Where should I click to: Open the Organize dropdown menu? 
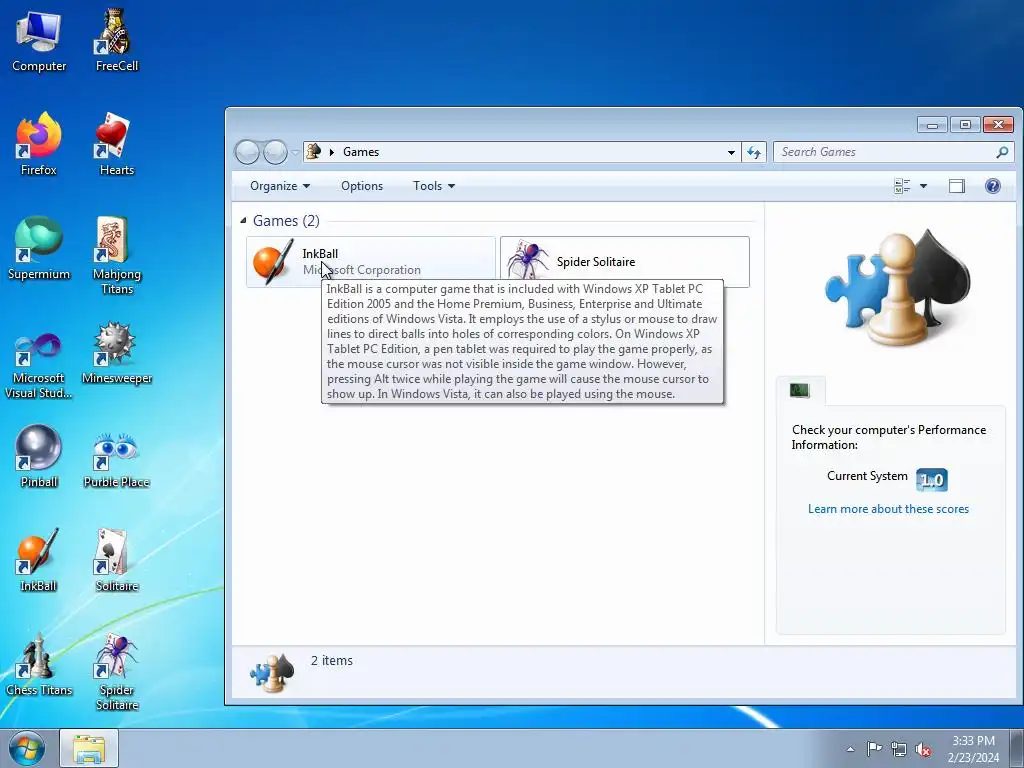280,186
